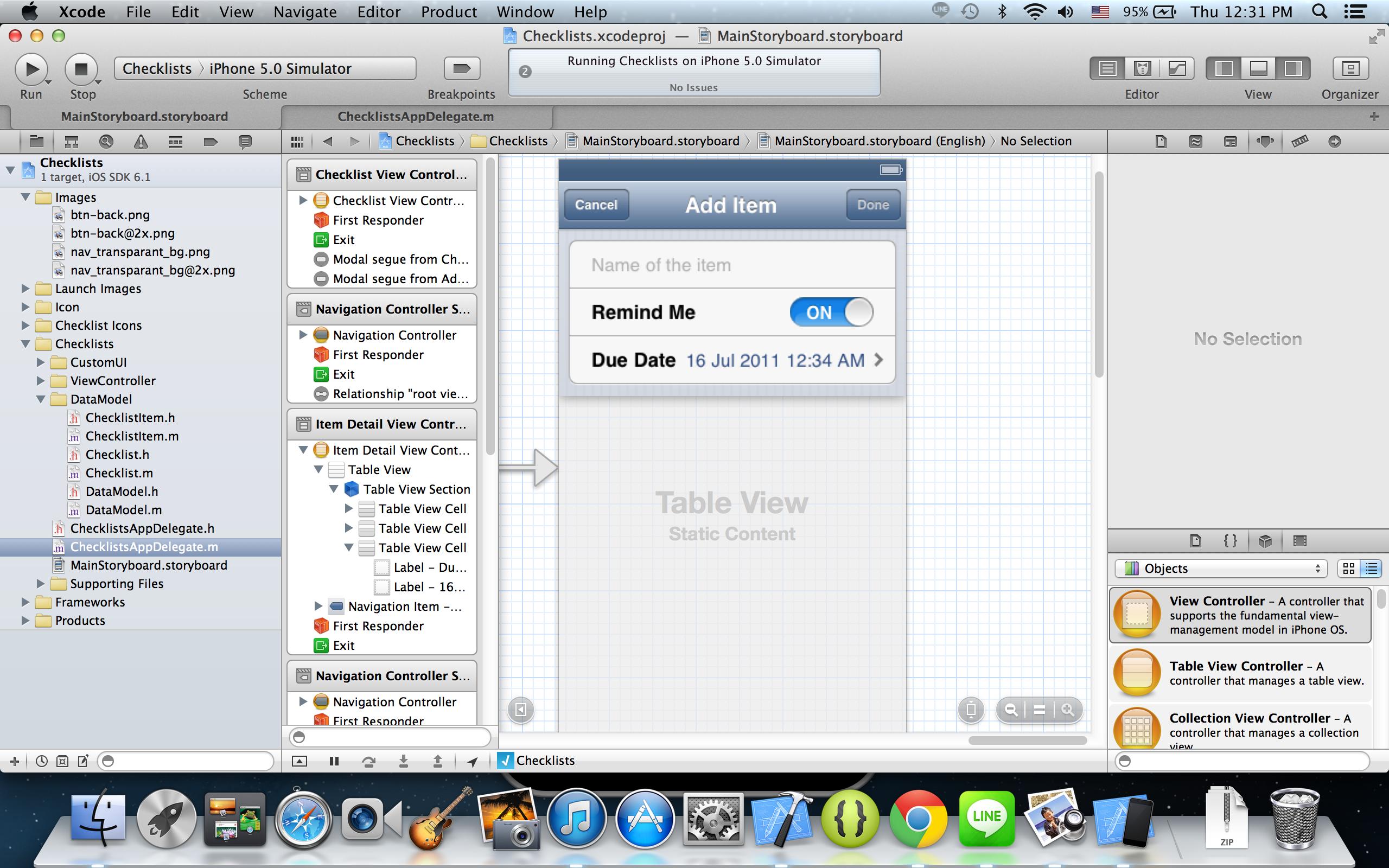Open the Organizer window

pos(1350,69)
